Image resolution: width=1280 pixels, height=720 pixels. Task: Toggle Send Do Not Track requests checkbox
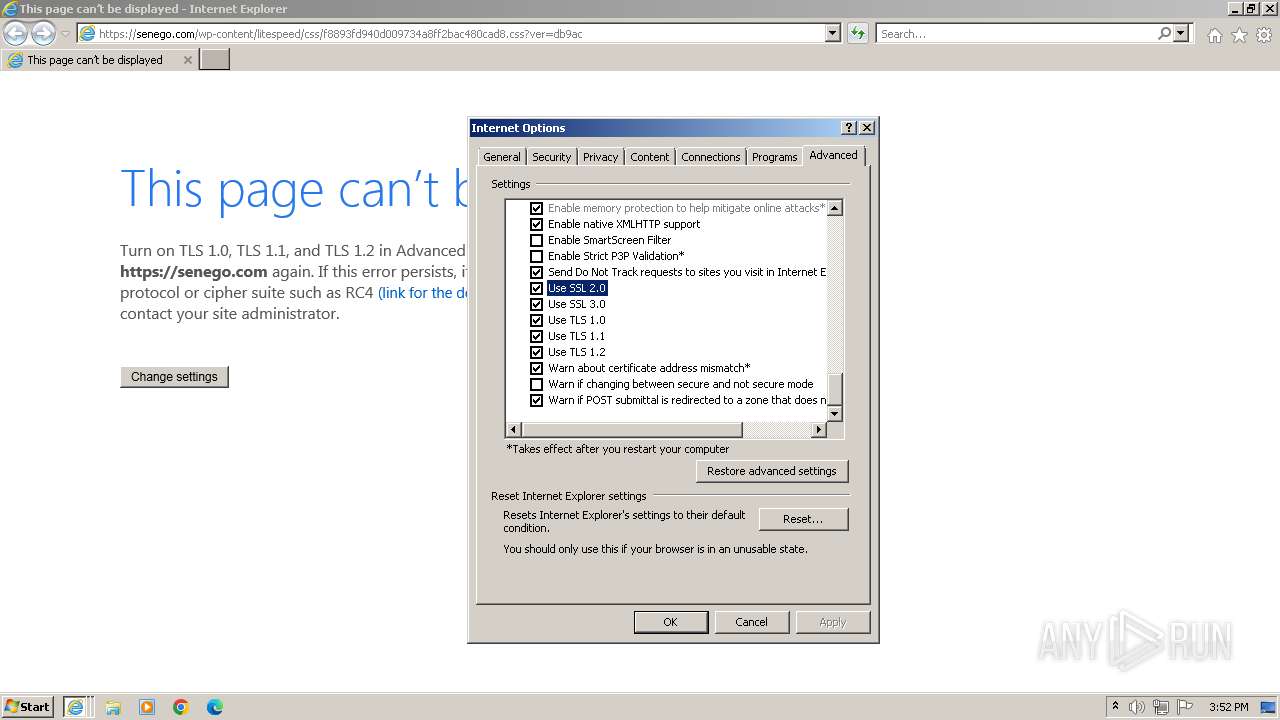(x=536, y=272)
